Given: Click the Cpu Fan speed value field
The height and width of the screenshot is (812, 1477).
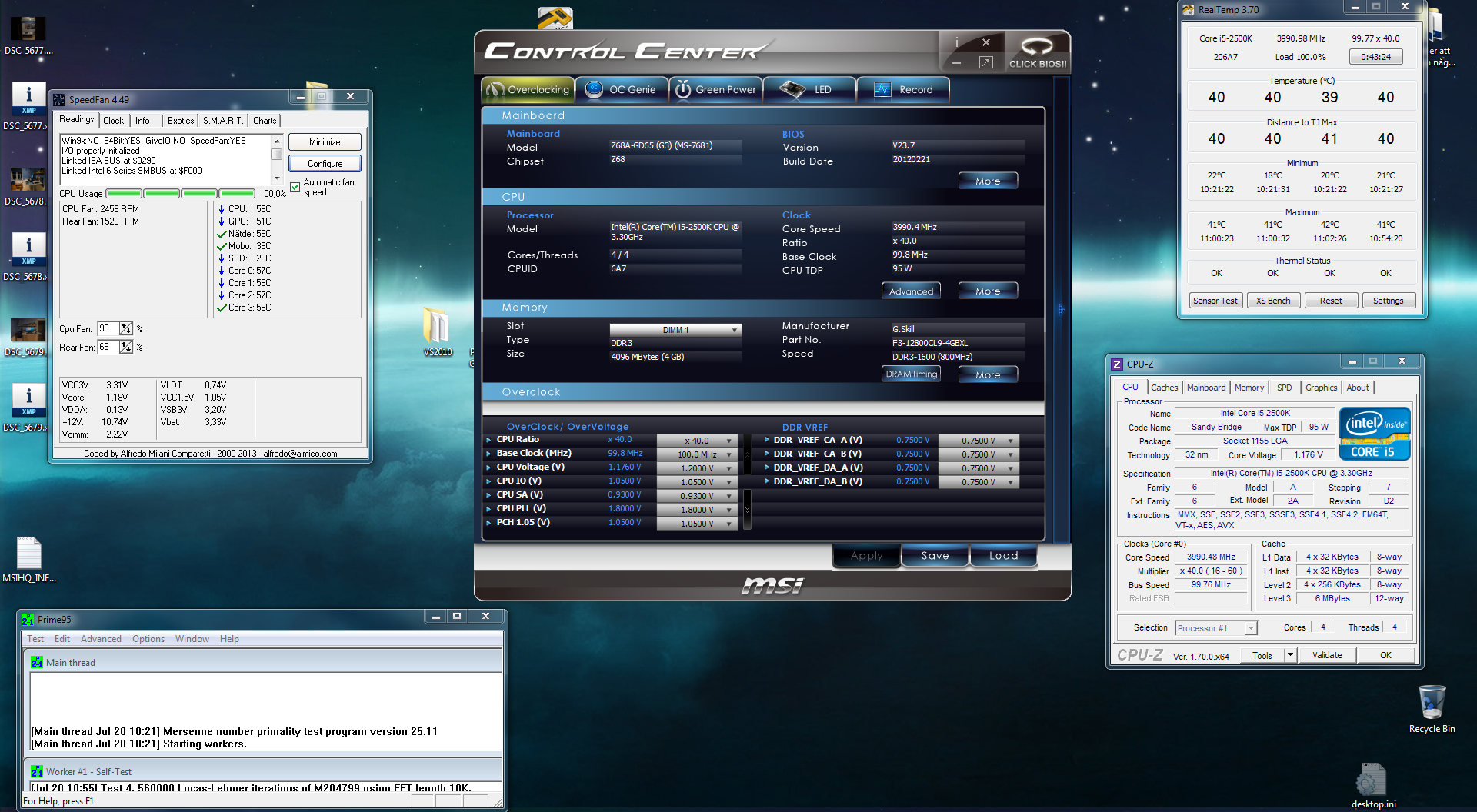Looking at the screenshot, I should [x=108, y=328].
